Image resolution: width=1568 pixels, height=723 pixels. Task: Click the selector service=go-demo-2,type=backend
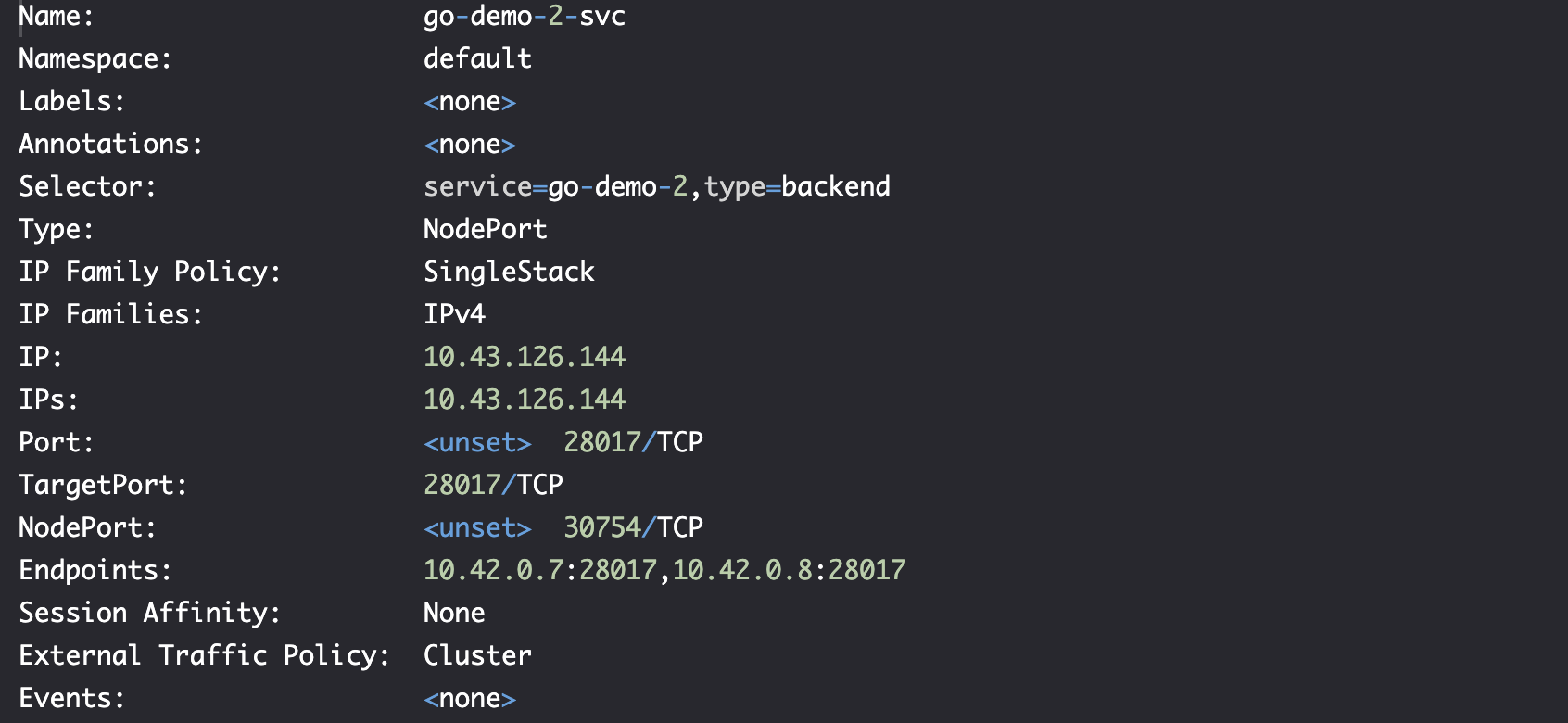tap(657, 186)
